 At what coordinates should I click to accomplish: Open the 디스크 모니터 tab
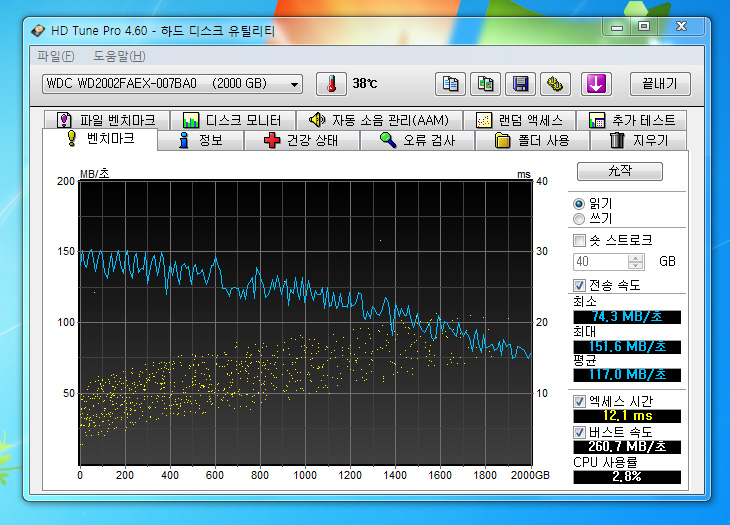[232, 120]
